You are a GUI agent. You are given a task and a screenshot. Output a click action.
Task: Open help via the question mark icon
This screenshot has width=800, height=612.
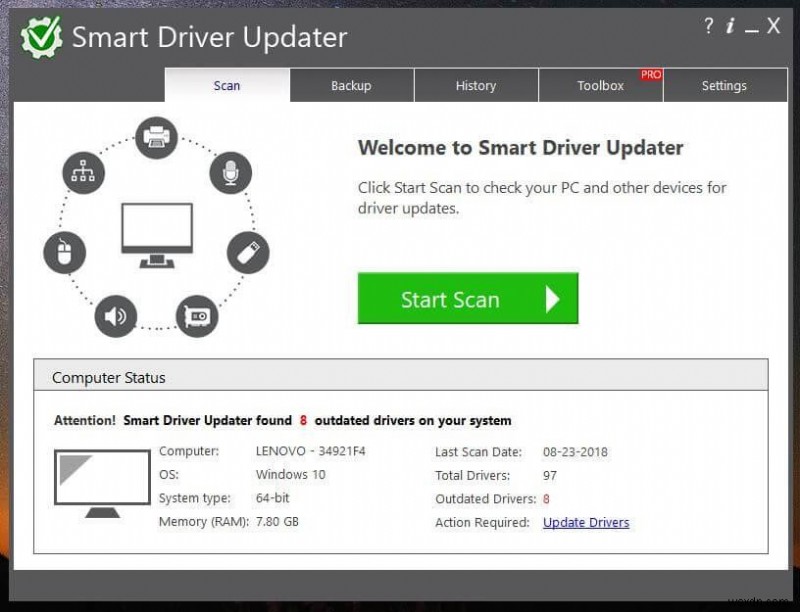click(709, 26)
